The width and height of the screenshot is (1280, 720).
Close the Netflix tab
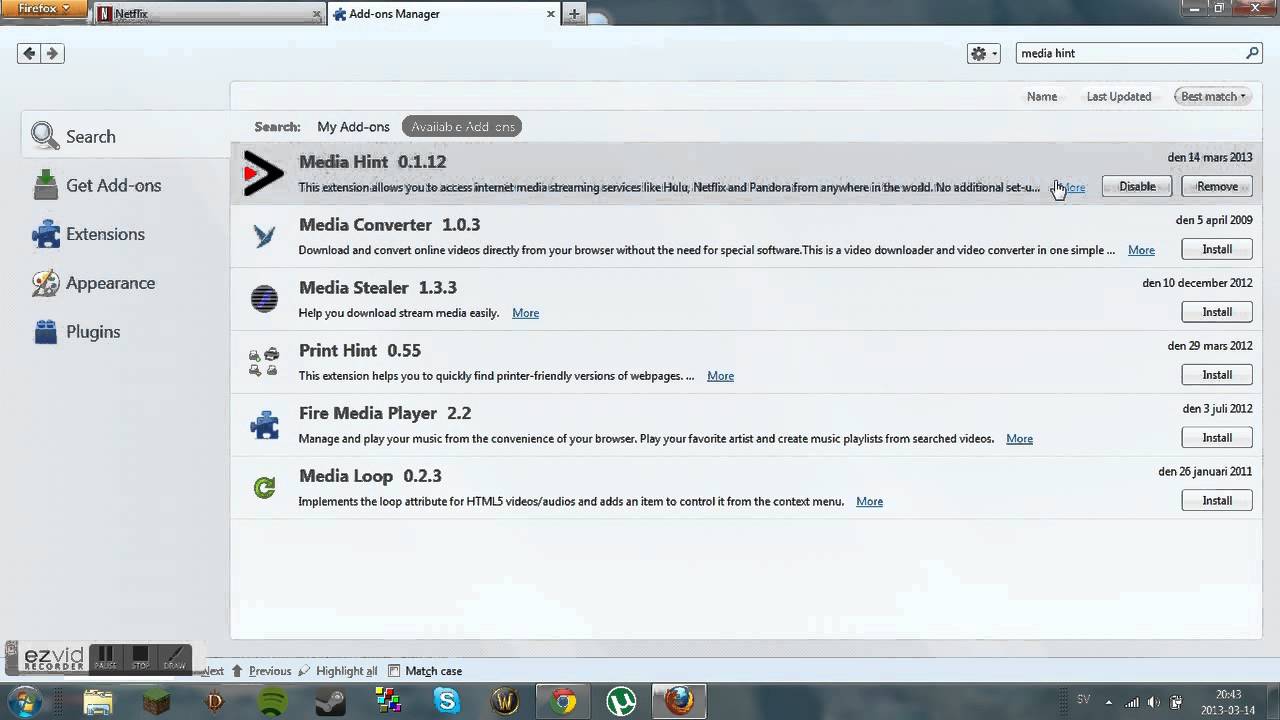pos(317,14)
